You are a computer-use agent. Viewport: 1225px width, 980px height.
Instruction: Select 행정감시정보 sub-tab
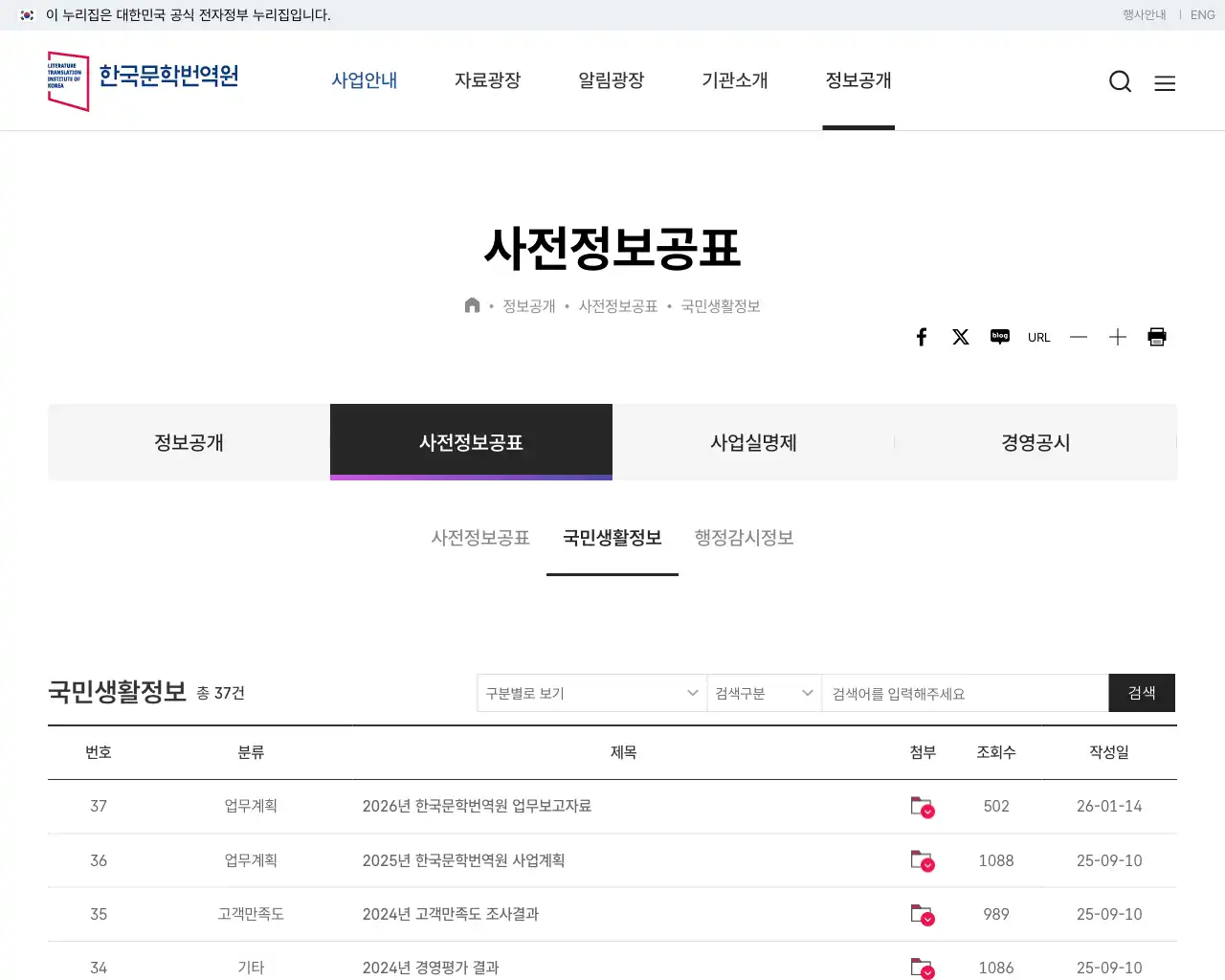tap(745, 538)
